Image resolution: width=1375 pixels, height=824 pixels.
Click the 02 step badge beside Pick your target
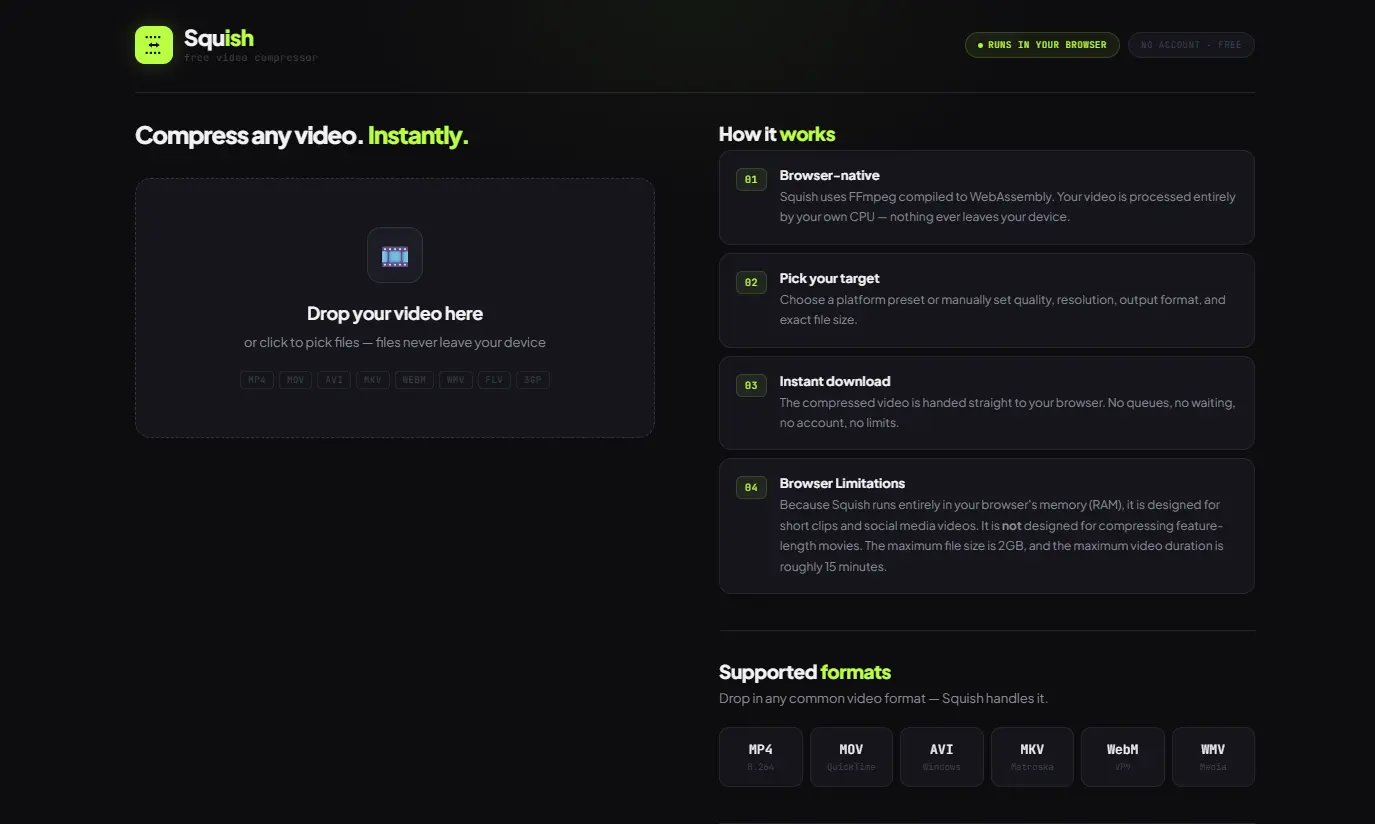[x=751, y=283]
